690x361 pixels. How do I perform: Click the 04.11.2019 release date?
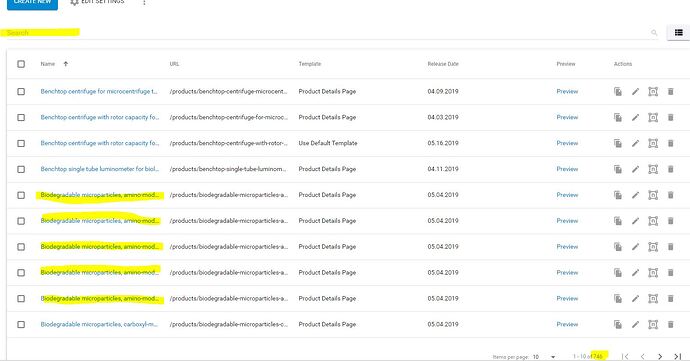pyautogui.click(x=443, y=169)
